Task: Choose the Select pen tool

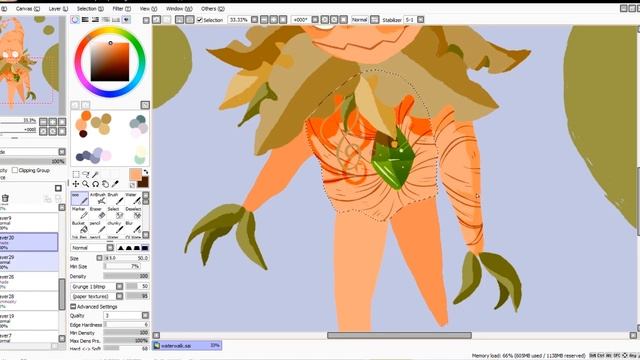Action: click(115, 213)
